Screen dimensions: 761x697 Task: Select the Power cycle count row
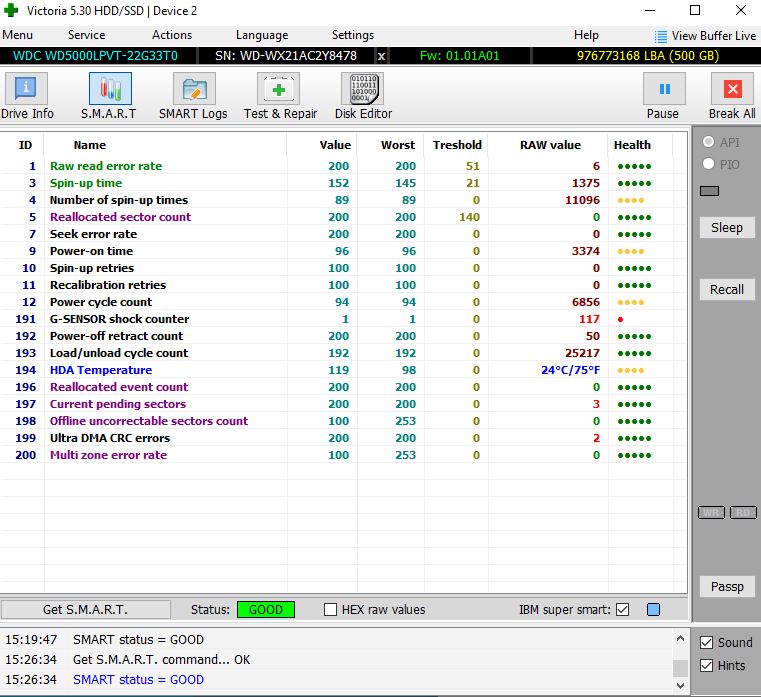(x=344, y=302)
